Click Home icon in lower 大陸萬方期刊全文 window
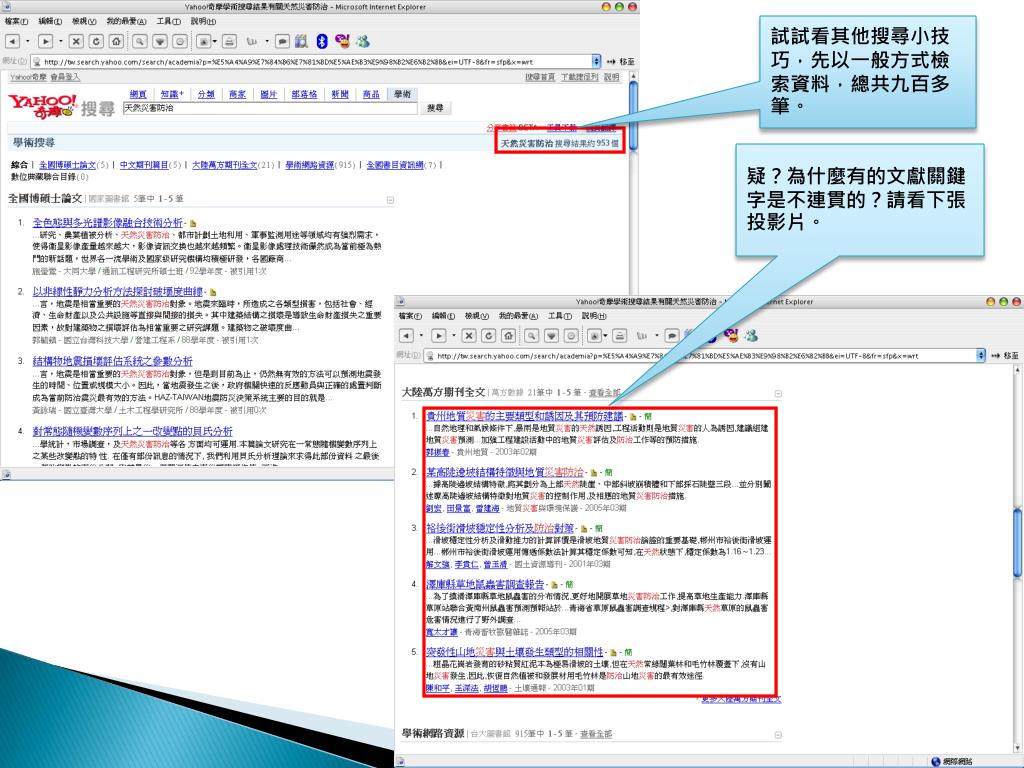 [508, 336]
